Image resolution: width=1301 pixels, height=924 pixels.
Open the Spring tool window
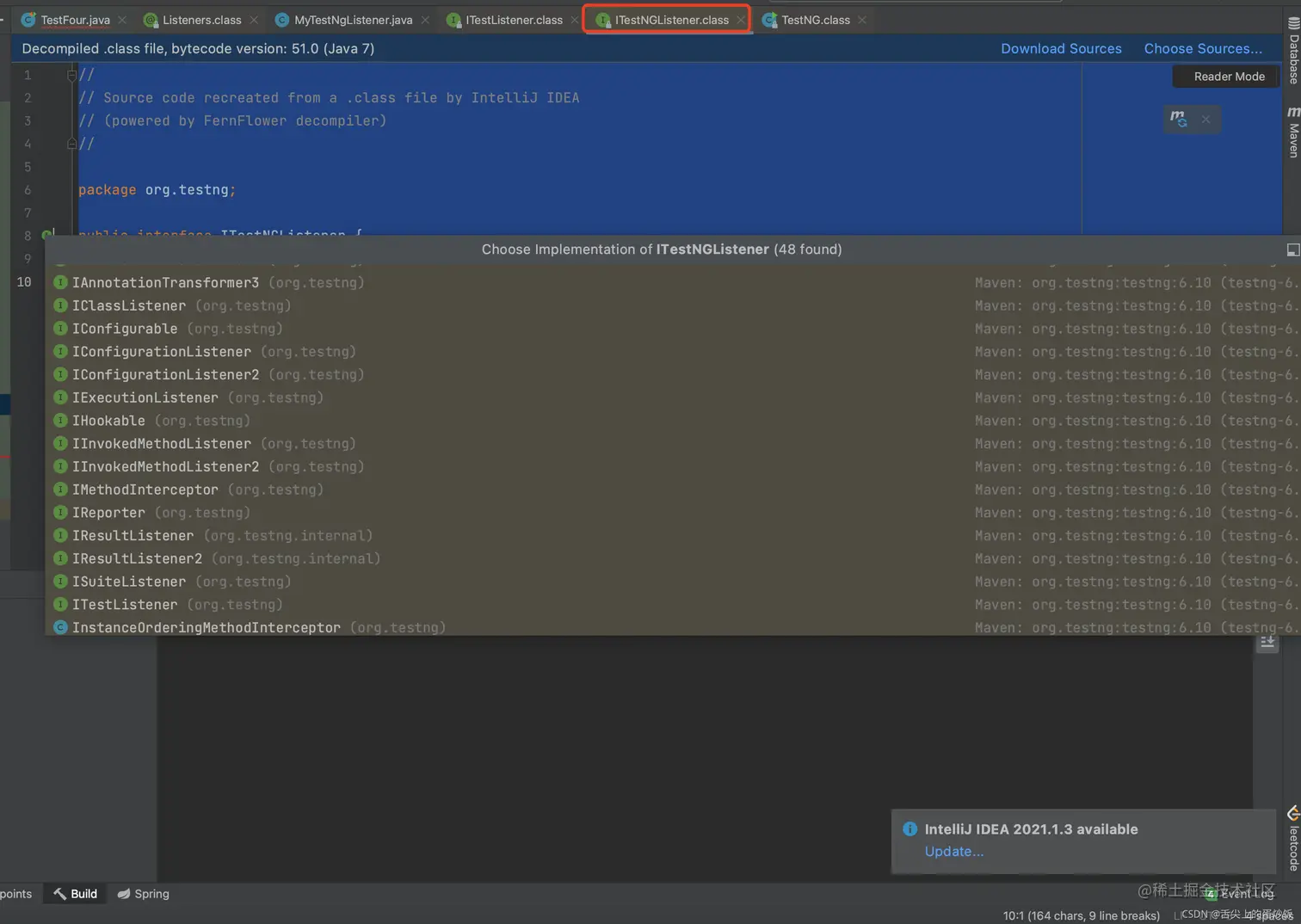tap(143, 894)
